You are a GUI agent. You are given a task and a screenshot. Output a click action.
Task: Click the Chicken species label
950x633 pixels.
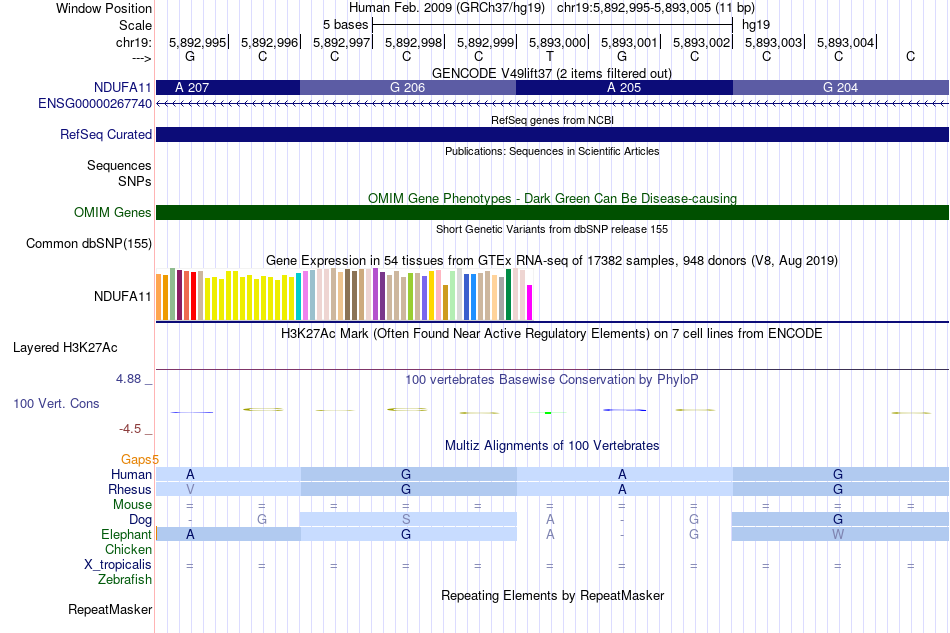[x=128, y=549]
